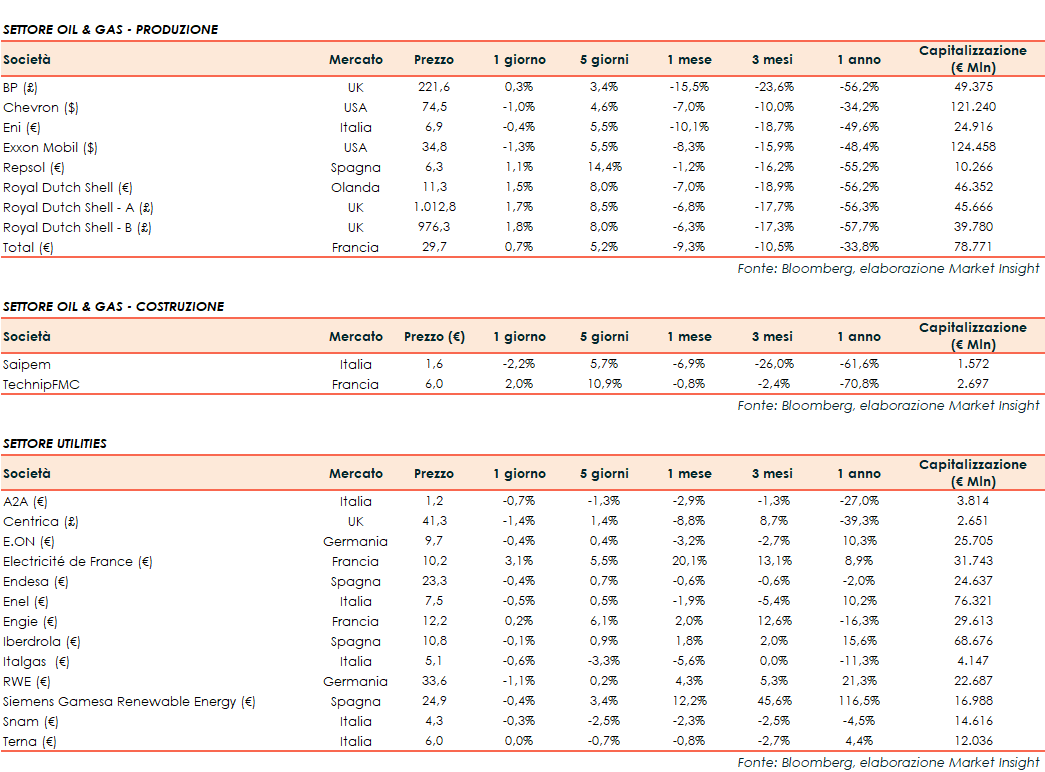Select Siemens Gamesa 1 anno value 116,5%
This screenshot has width=1045, height=772.
click(858, 701)
